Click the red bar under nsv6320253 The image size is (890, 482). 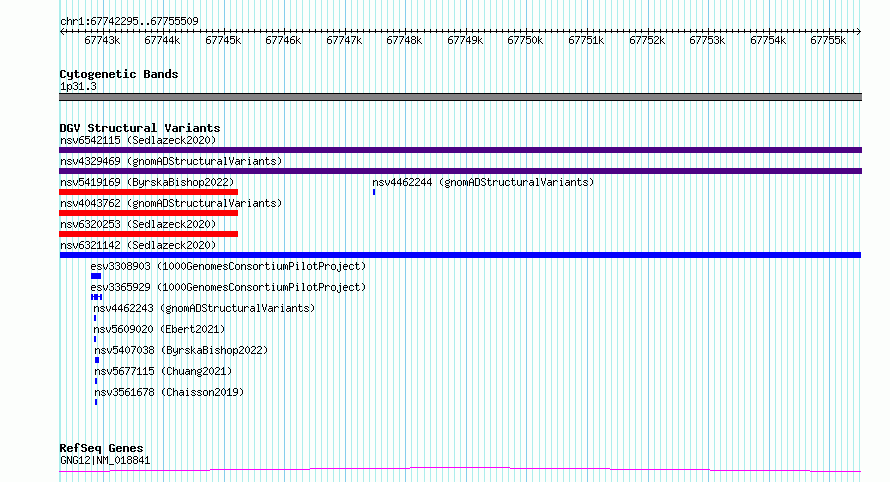tap(149, 234)
